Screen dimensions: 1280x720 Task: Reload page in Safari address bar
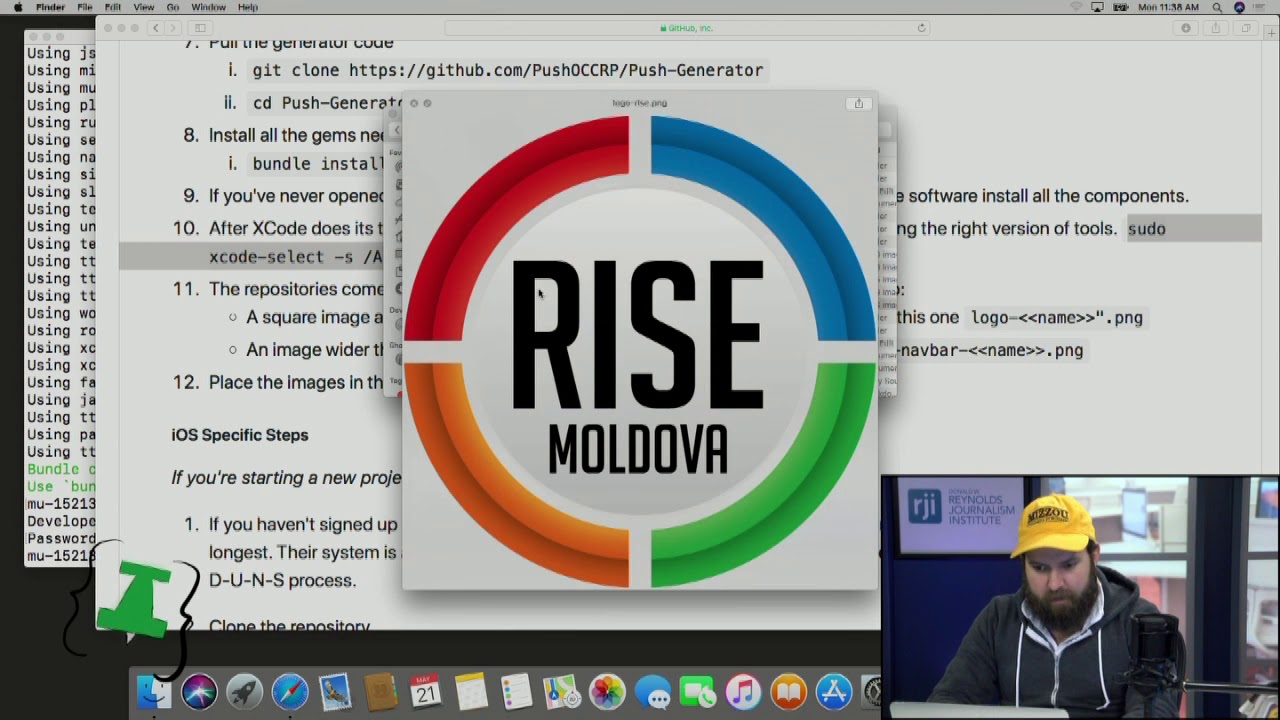(921, 28)
